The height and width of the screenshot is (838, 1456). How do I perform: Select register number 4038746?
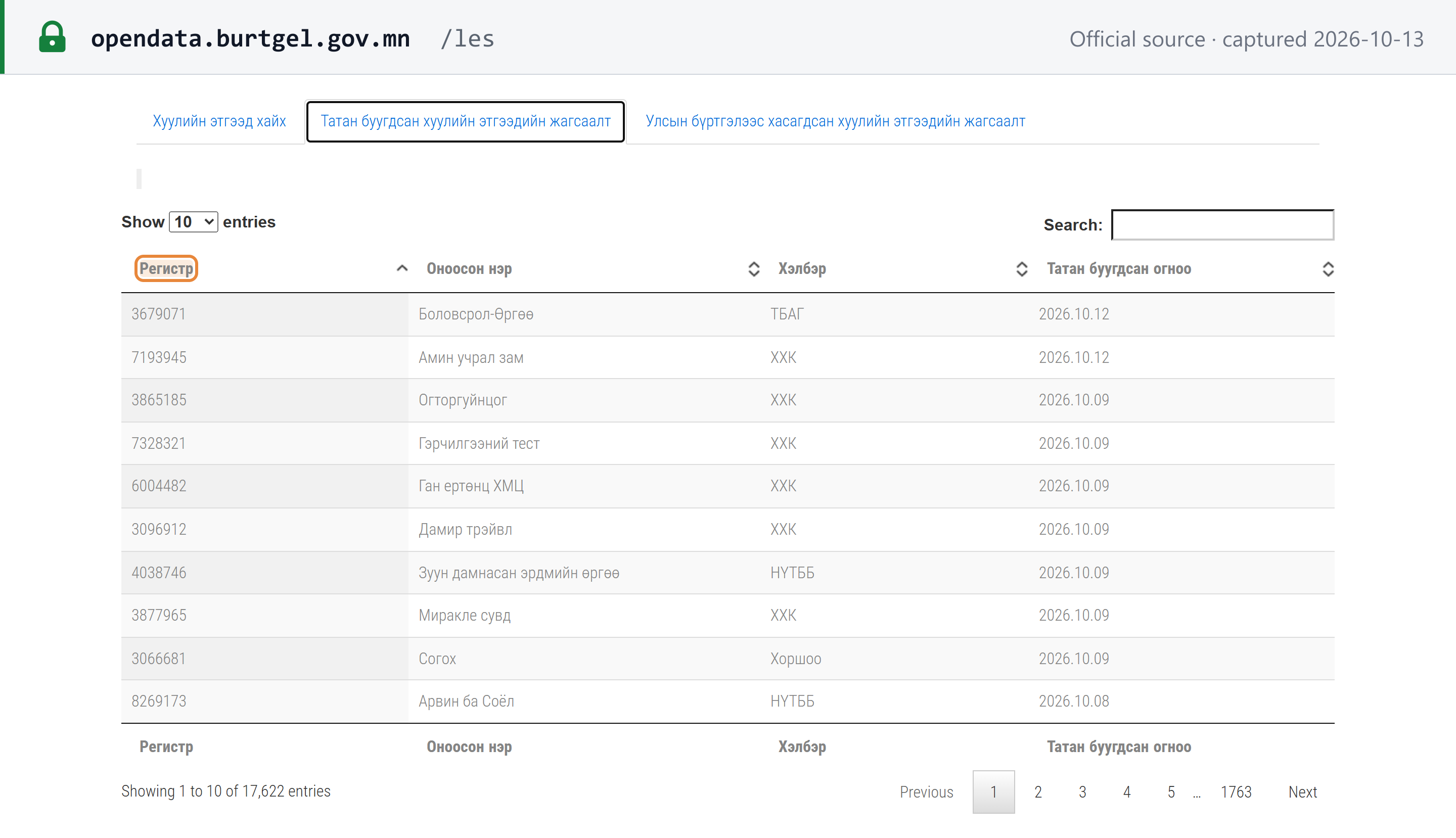[x=159, y=573]
